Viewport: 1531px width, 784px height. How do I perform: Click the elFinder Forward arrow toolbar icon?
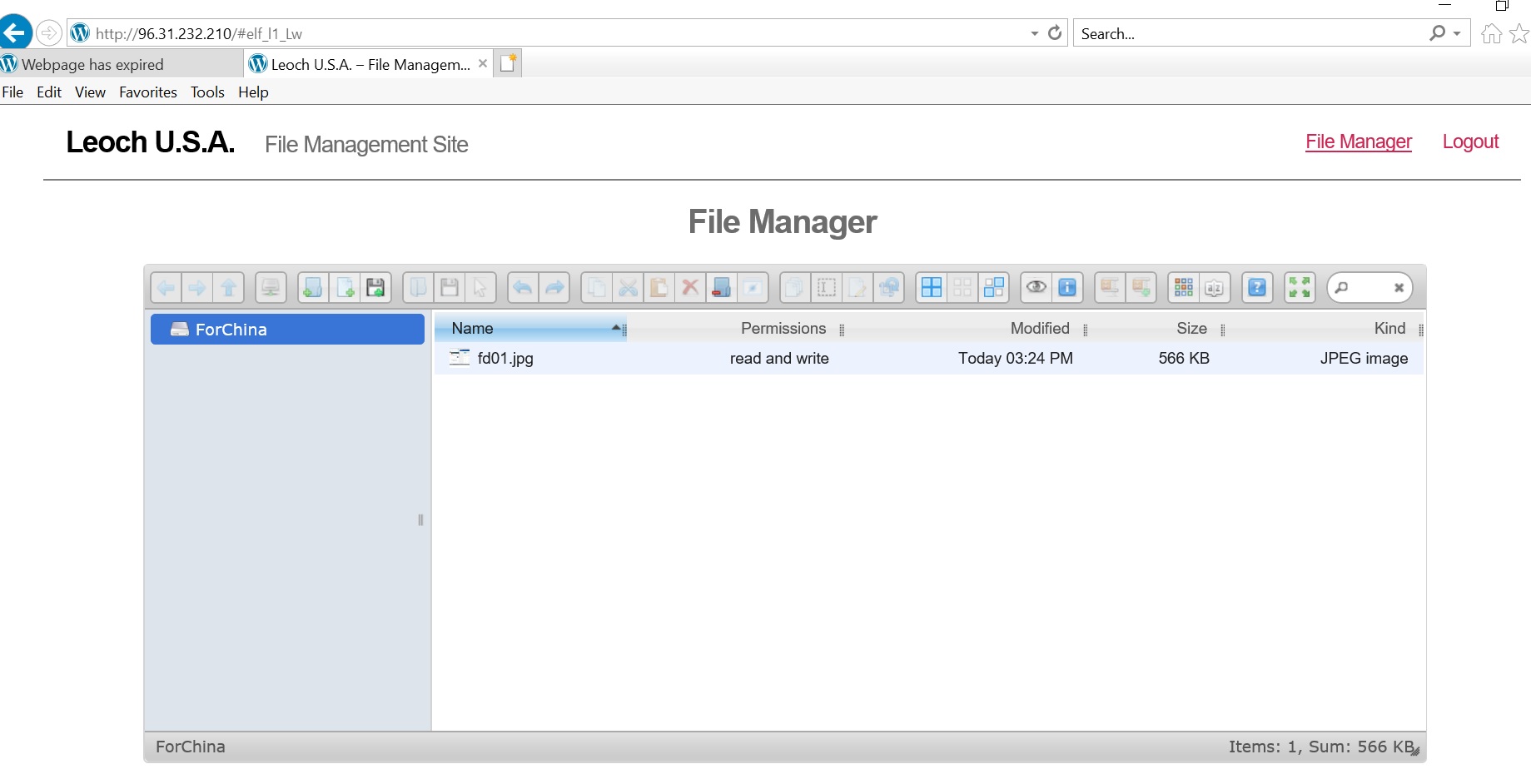[x=197, y=288]
